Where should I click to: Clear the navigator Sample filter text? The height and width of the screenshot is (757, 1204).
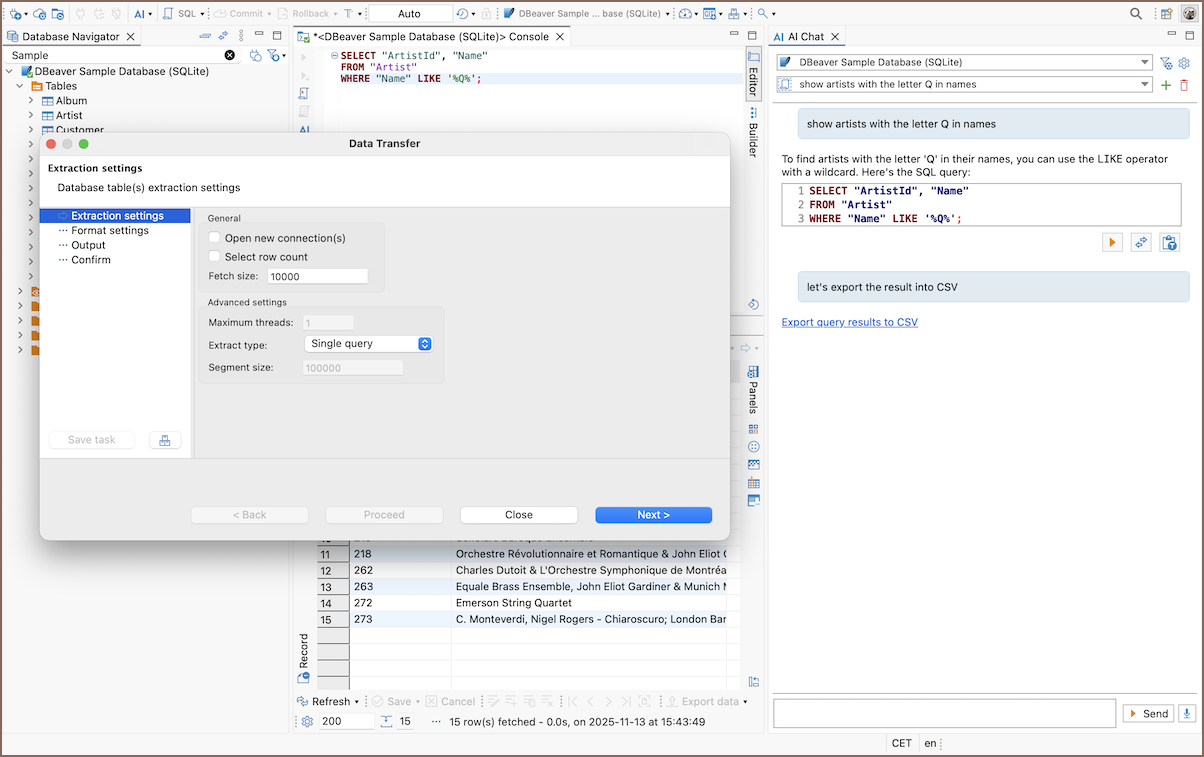(230, 55)
